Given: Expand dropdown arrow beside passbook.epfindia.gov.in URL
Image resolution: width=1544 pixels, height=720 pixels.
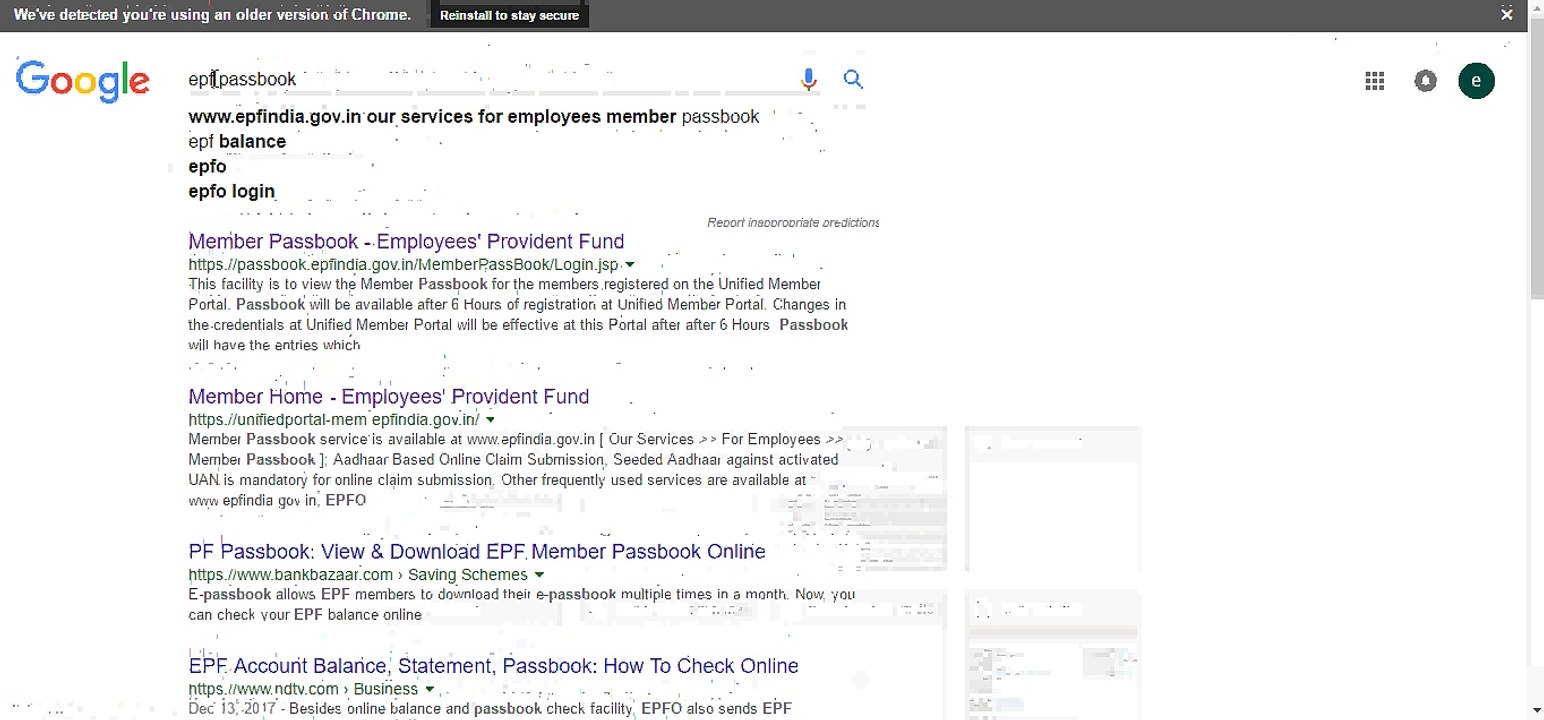Looking at the screenshot, I should tap(629, 265).
